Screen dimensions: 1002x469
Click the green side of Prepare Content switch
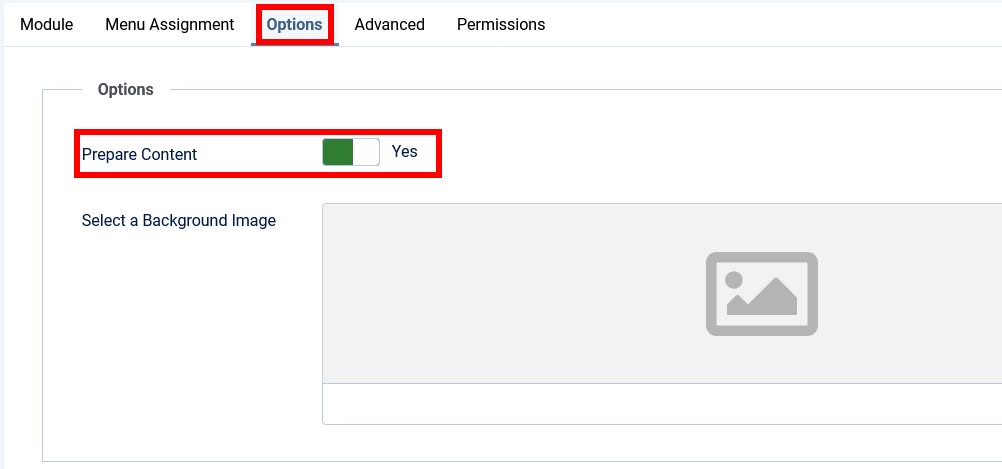[338, 152]
